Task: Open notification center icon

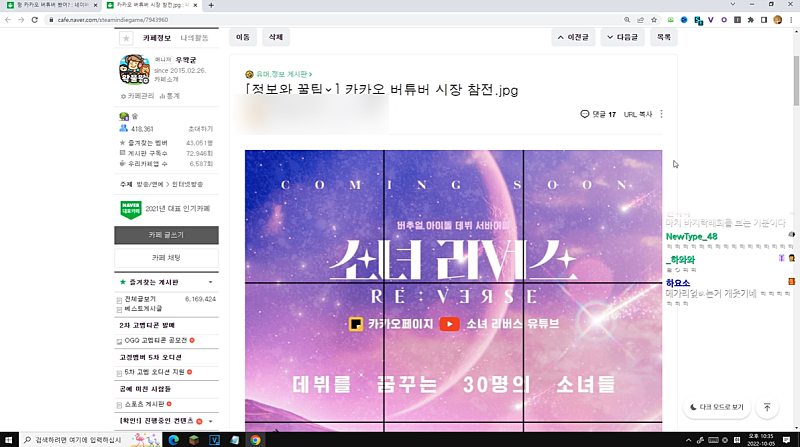Action: pyautogui.click(x=786, y=440)
